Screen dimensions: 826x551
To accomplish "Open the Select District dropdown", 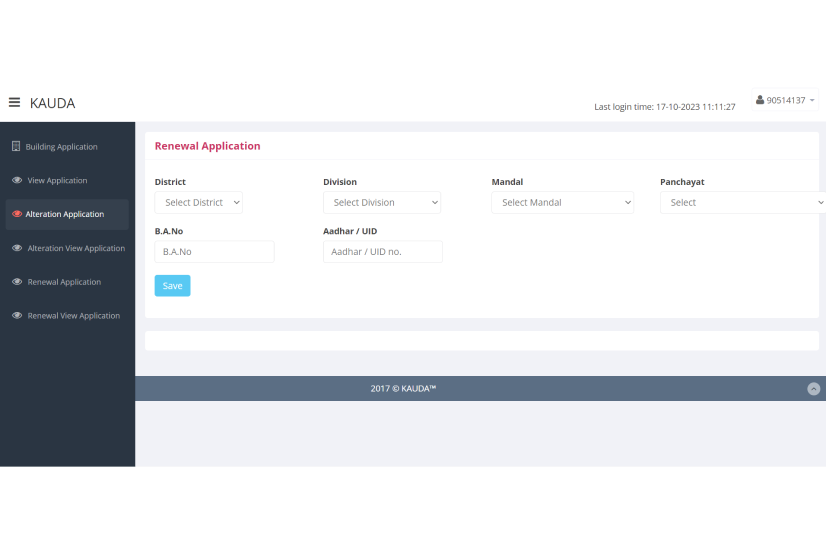I will pos(199,203).
